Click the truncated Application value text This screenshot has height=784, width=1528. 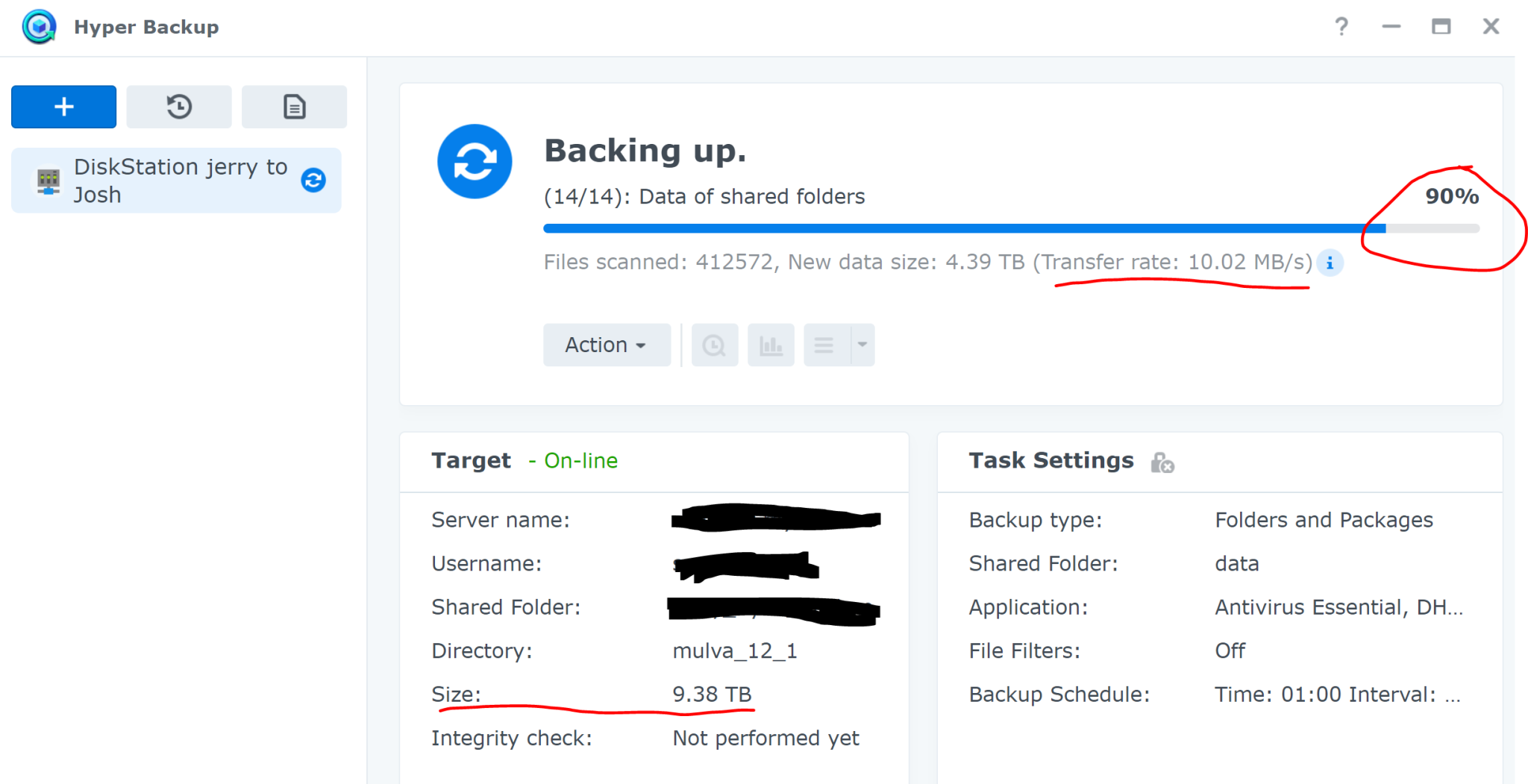1338,607
